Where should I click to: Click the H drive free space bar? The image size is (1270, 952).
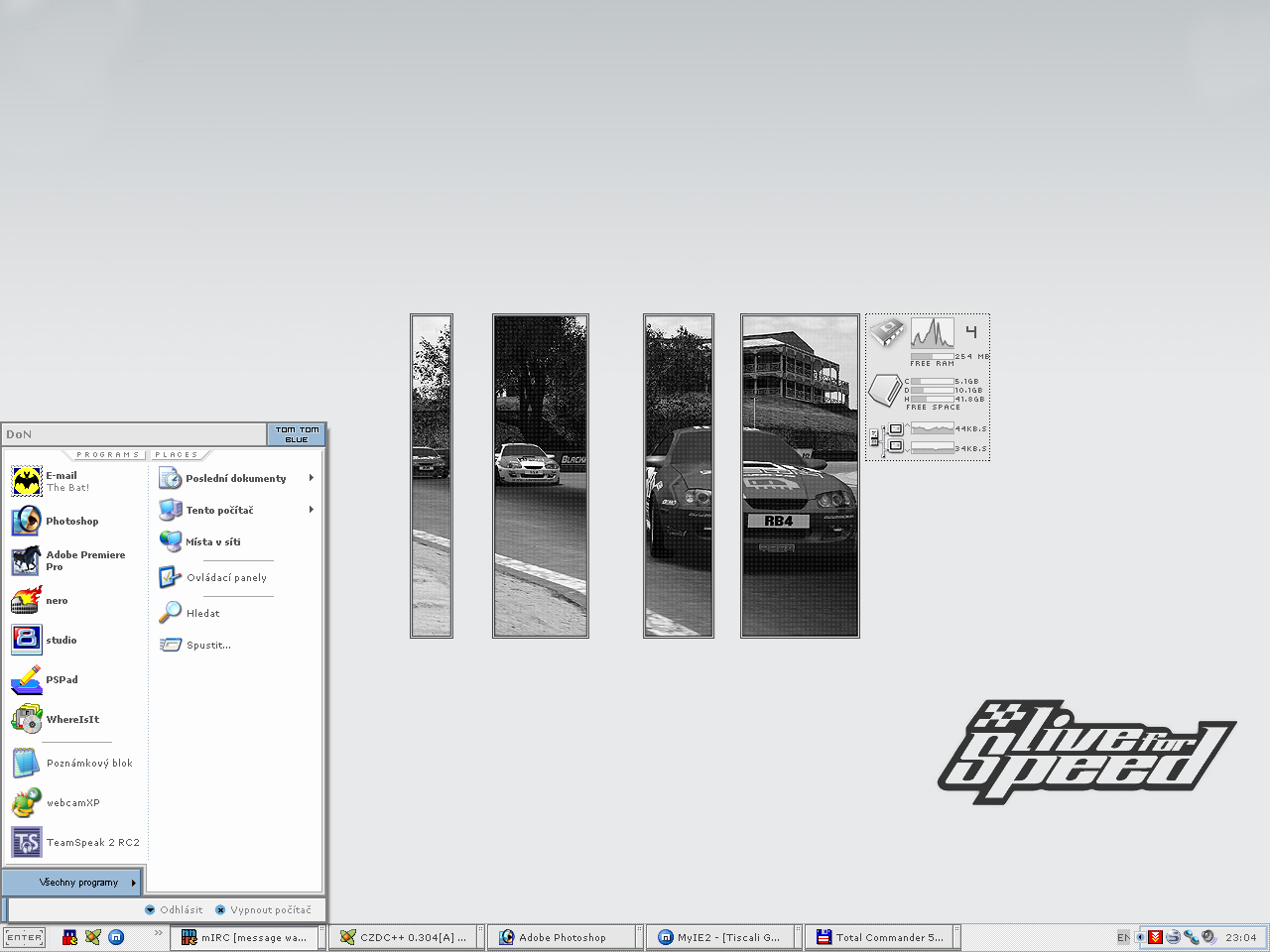[932, 399]
